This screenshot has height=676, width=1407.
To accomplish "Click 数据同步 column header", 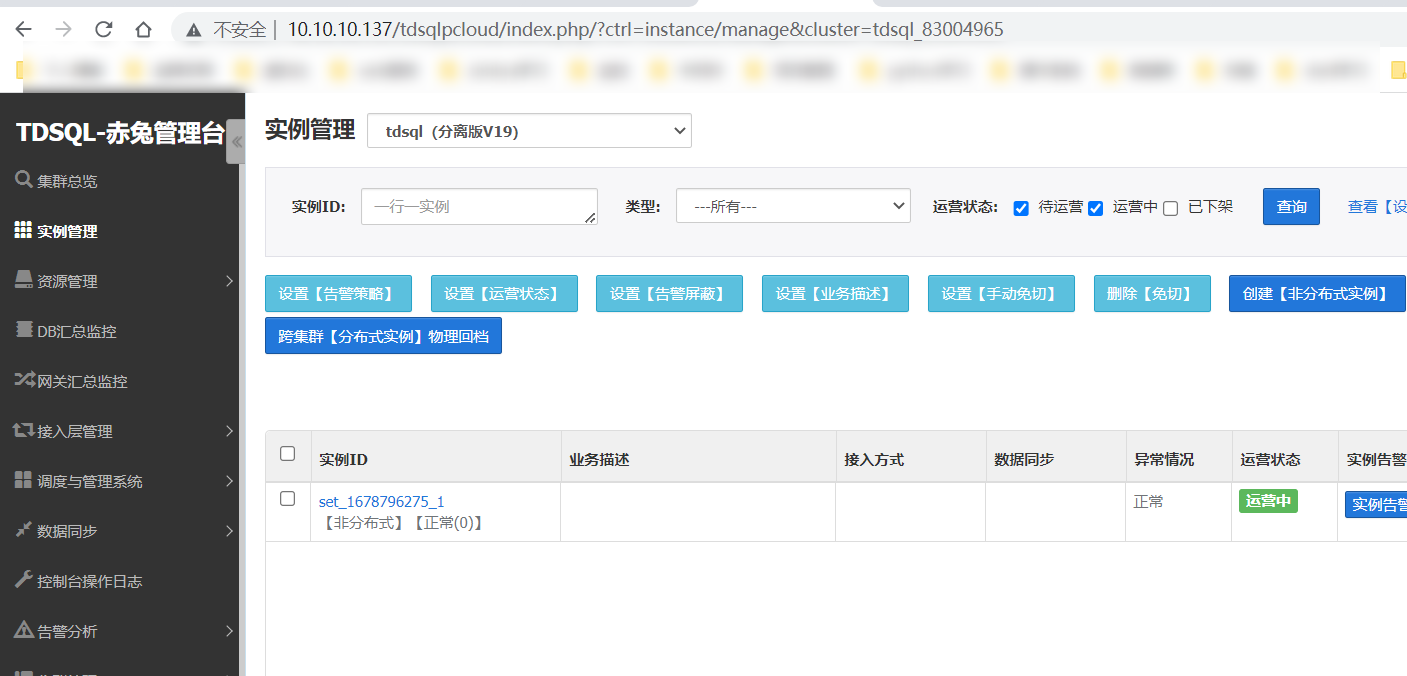I will 1024,459.
